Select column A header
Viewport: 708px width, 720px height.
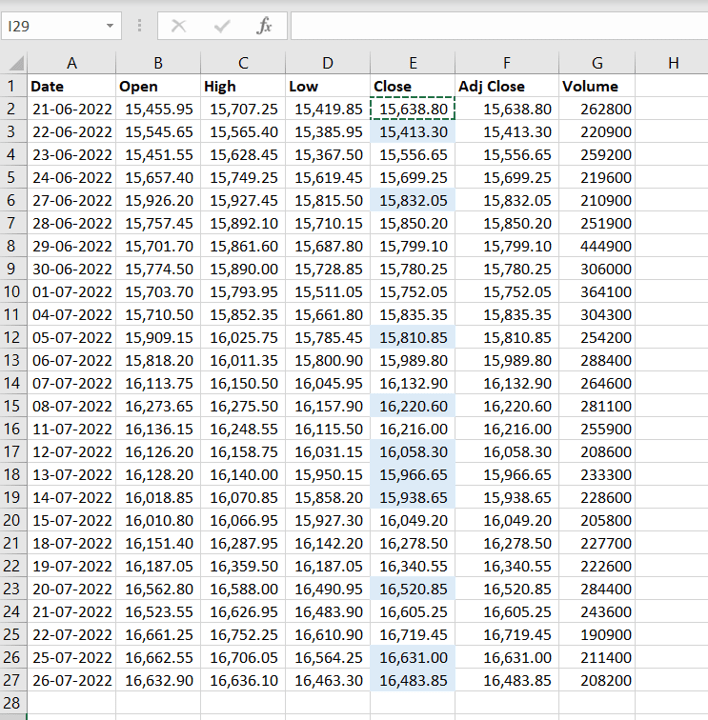pyautogui.click(x=72, y=63)
